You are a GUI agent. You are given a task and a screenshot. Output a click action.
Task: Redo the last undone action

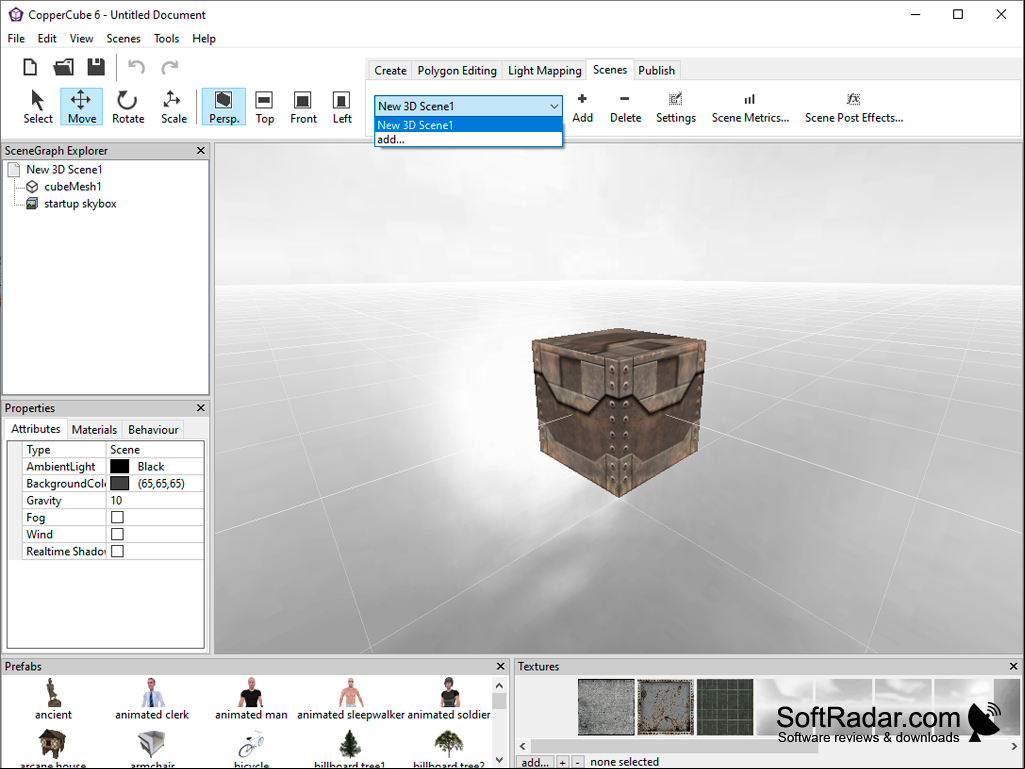(170, 67)
